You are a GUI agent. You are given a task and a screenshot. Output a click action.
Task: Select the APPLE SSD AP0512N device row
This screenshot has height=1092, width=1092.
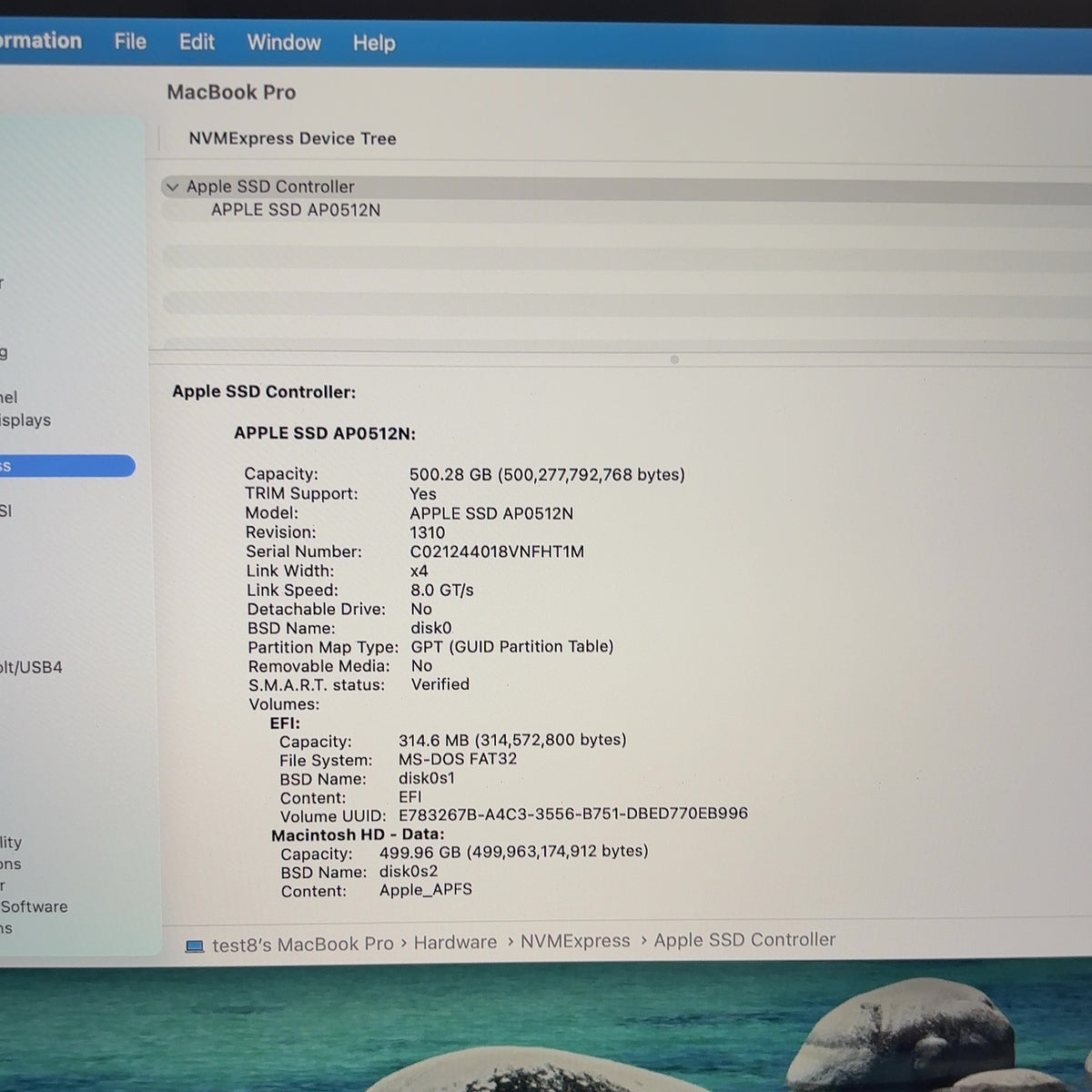click(296, 210)
